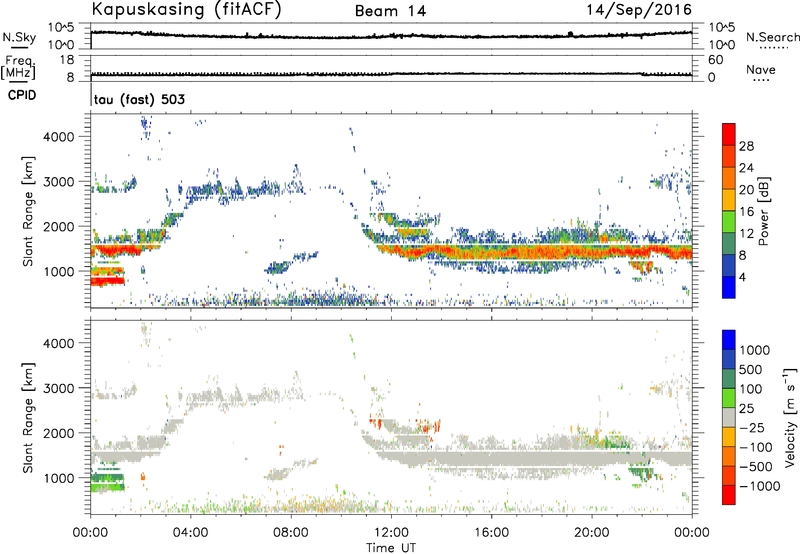Image resolution: width=800 pixels, height=554 pixels.
Task: Click the '4000' tick on power panel
Action: pos(59,137)
